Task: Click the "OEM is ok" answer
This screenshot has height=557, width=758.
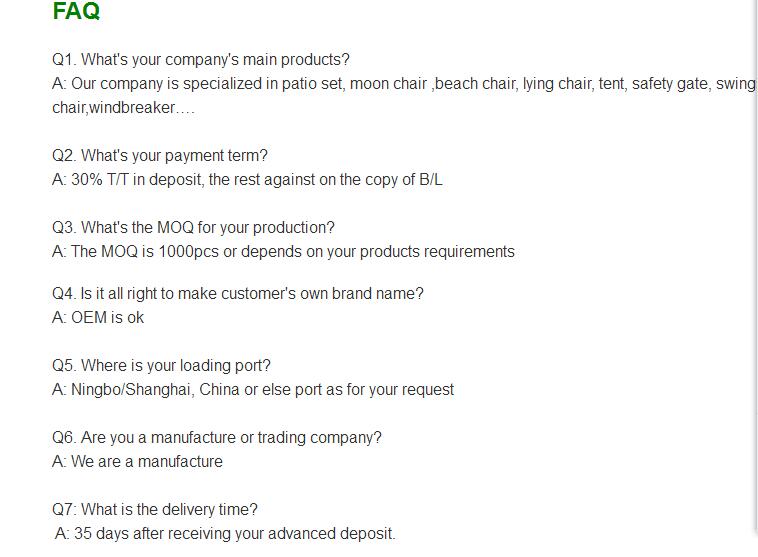Action: click(x=98, y=318)
